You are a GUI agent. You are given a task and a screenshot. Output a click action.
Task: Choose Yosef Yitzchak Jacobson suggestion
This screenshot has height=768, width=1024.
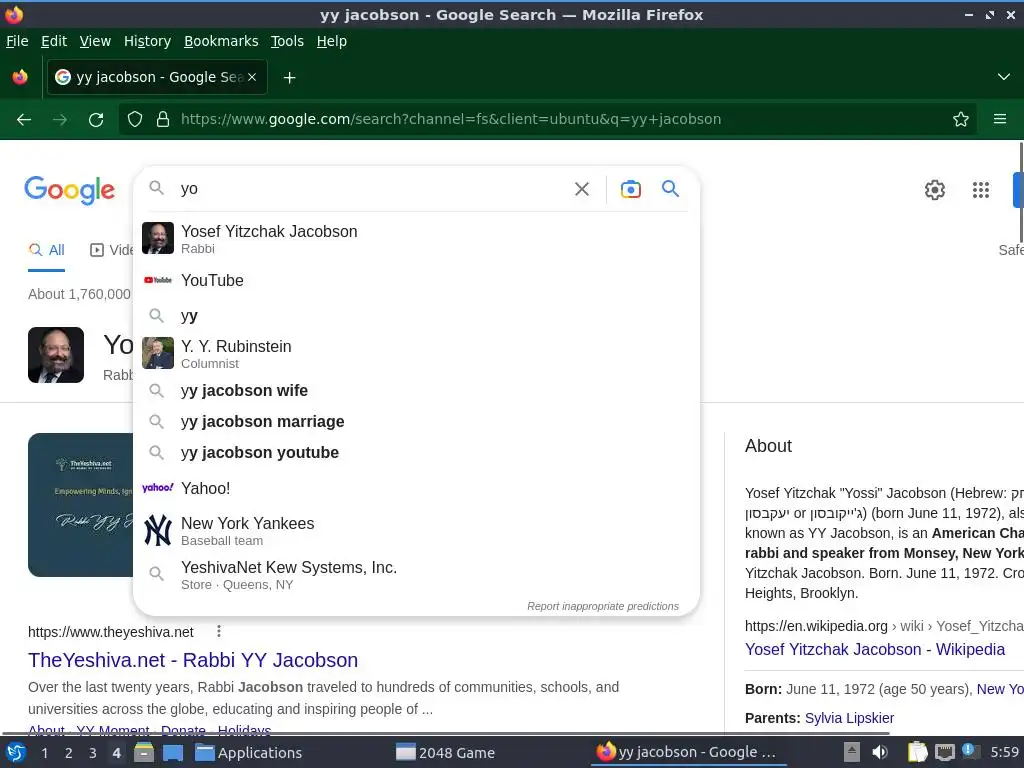[416, 238]
